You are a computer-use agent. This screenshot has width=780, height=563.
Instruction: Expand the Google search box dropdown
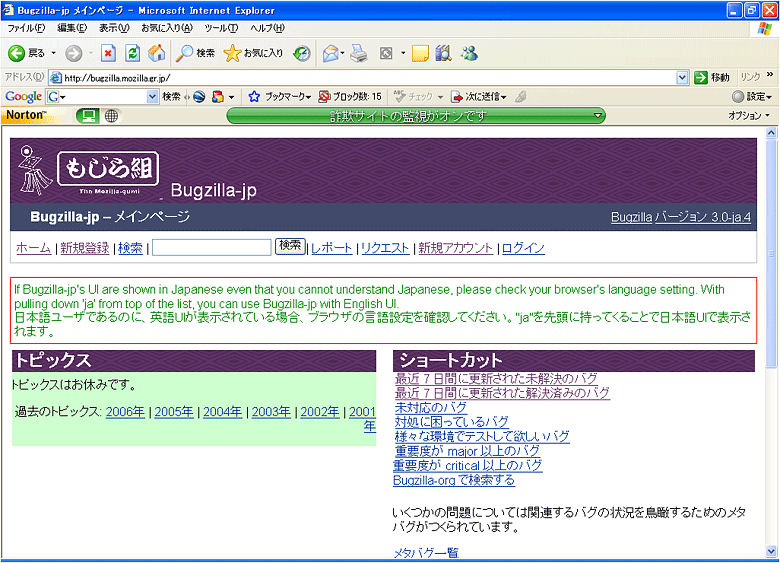click(x=152, y=96)
